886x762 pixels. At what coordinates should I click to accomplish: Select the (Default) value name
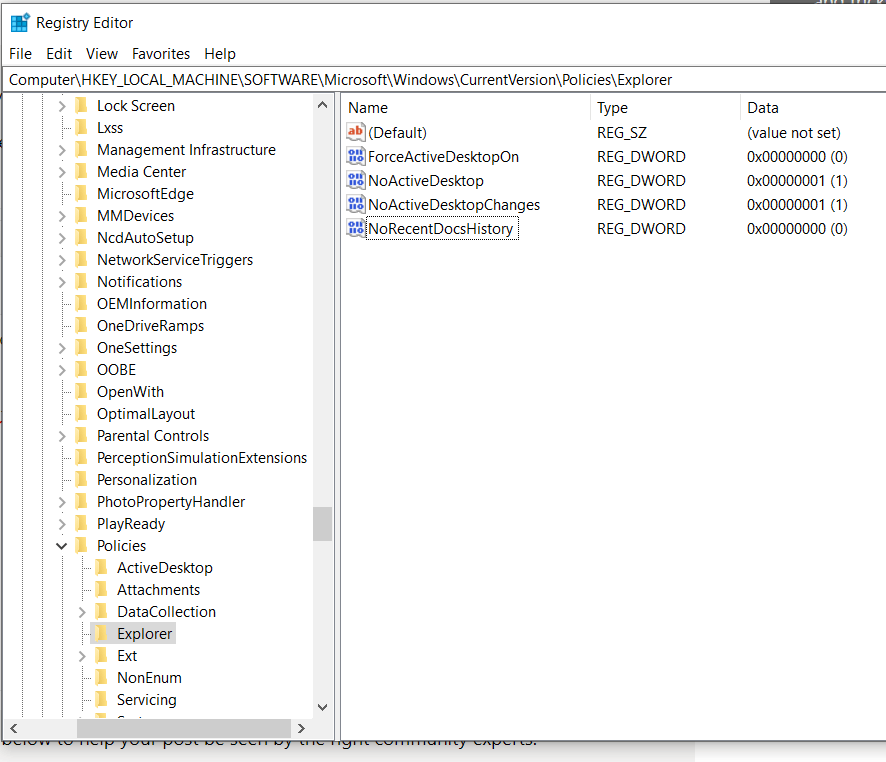[x=398, y=133]
